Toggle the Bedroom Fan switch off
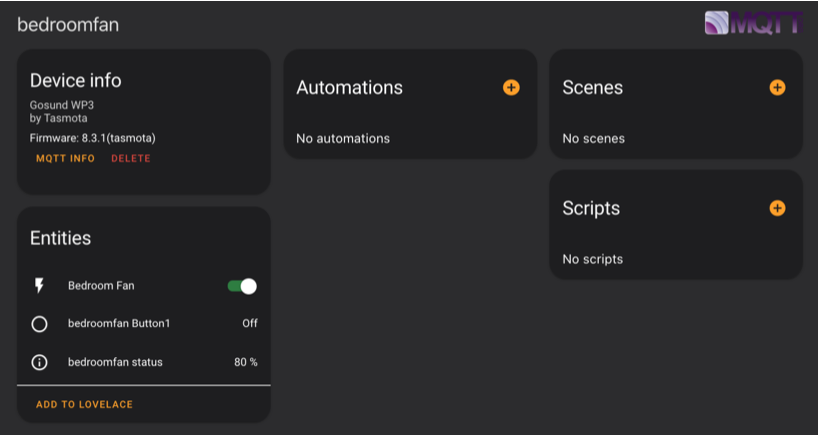The image size is (819, 435). point(242,286)
